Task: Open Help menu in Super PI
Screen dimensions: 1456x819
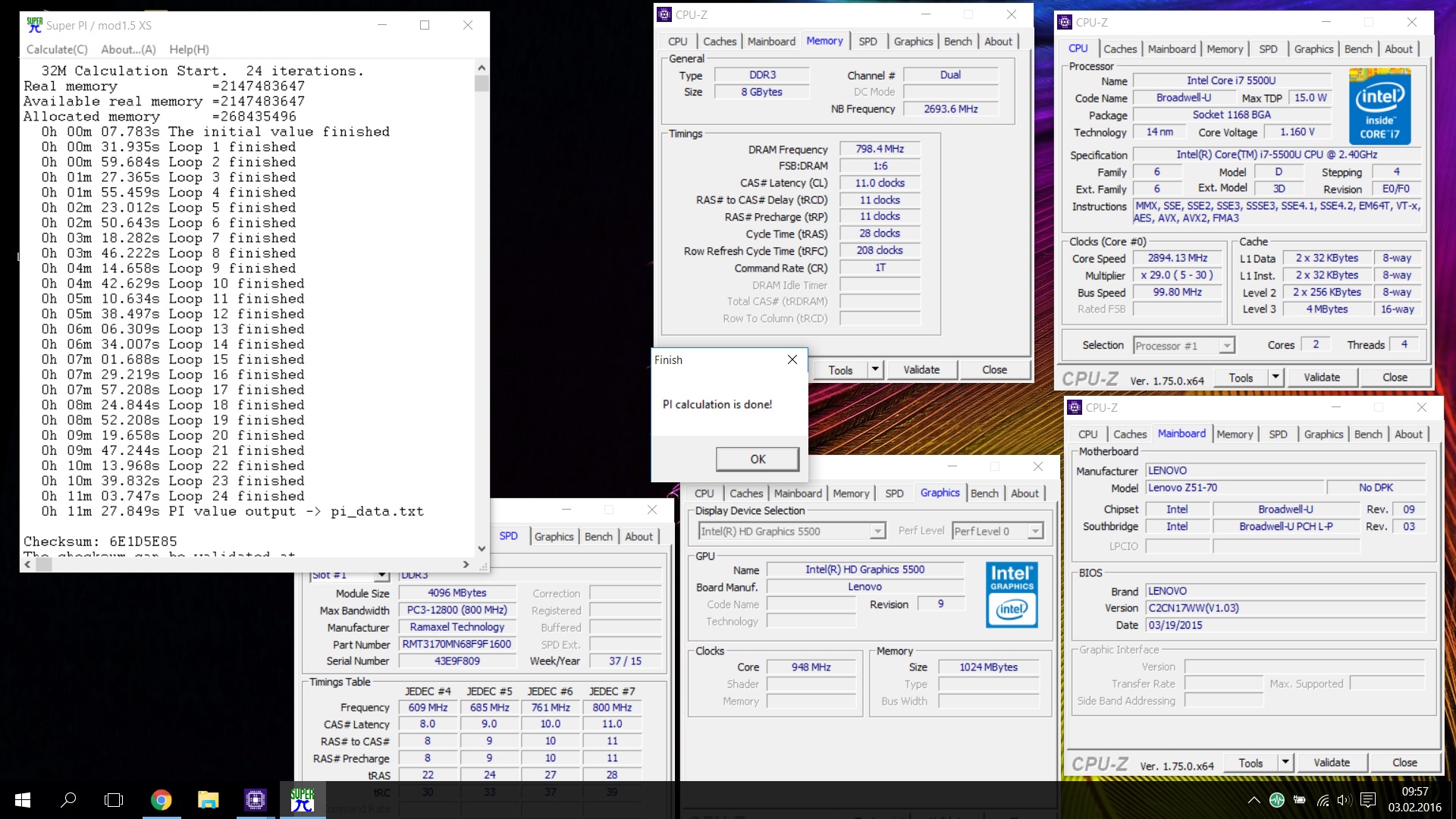Action: pyautogui.click(x=189, y=49)
